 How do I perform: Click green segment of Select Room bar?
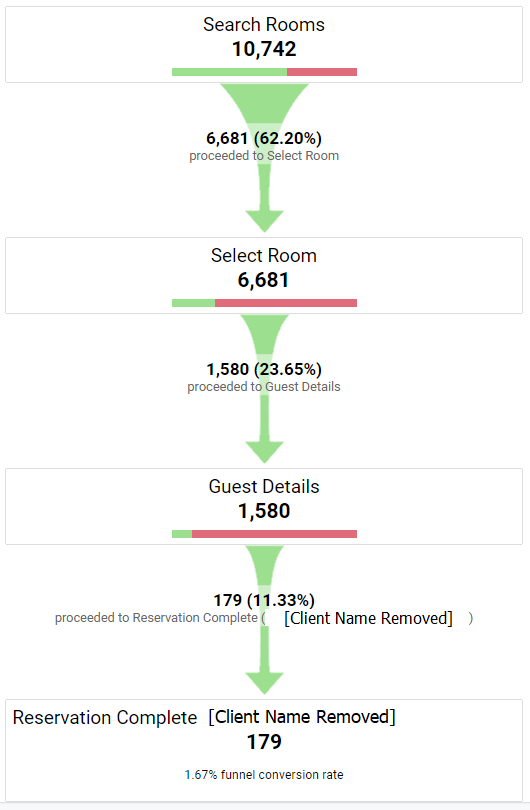(x=193, y=303)
